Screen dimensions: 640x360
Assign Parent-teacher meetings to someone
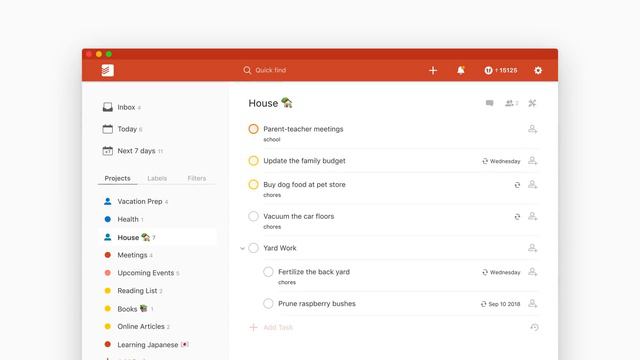(532, 129)
